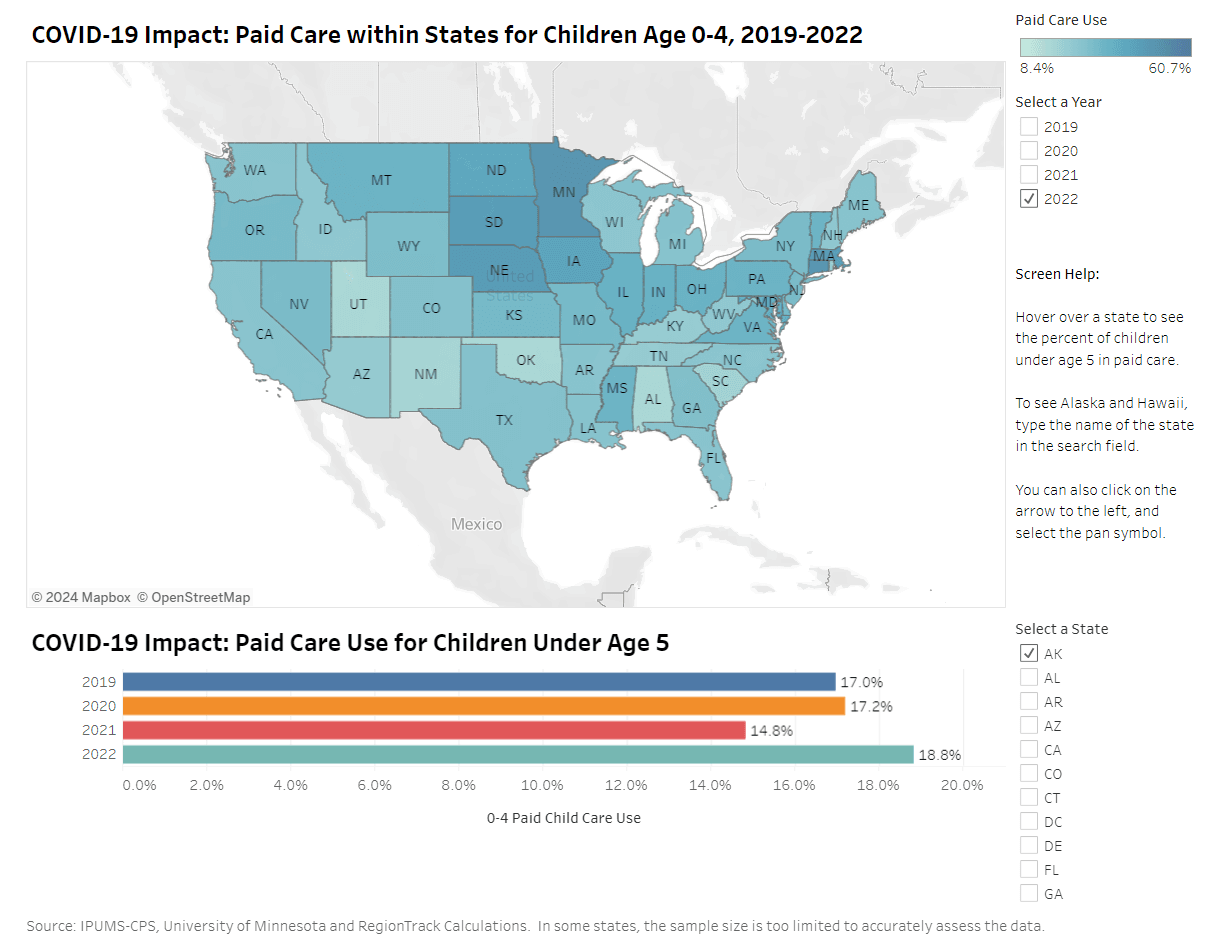The width and height of the screenshot is (1205, 950).
Task: Deselect the AK state checkbox
Action: pos(1029,653)
